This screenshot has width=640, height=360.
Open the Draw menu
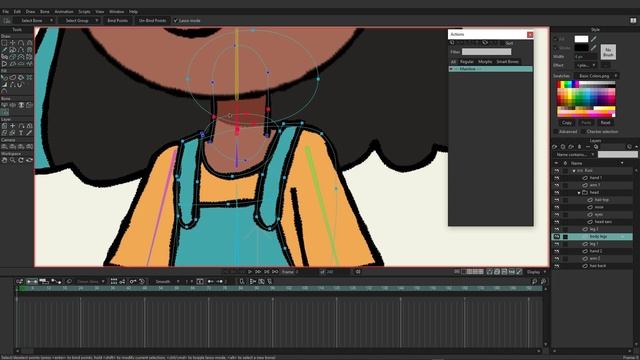tap(31, 12)
